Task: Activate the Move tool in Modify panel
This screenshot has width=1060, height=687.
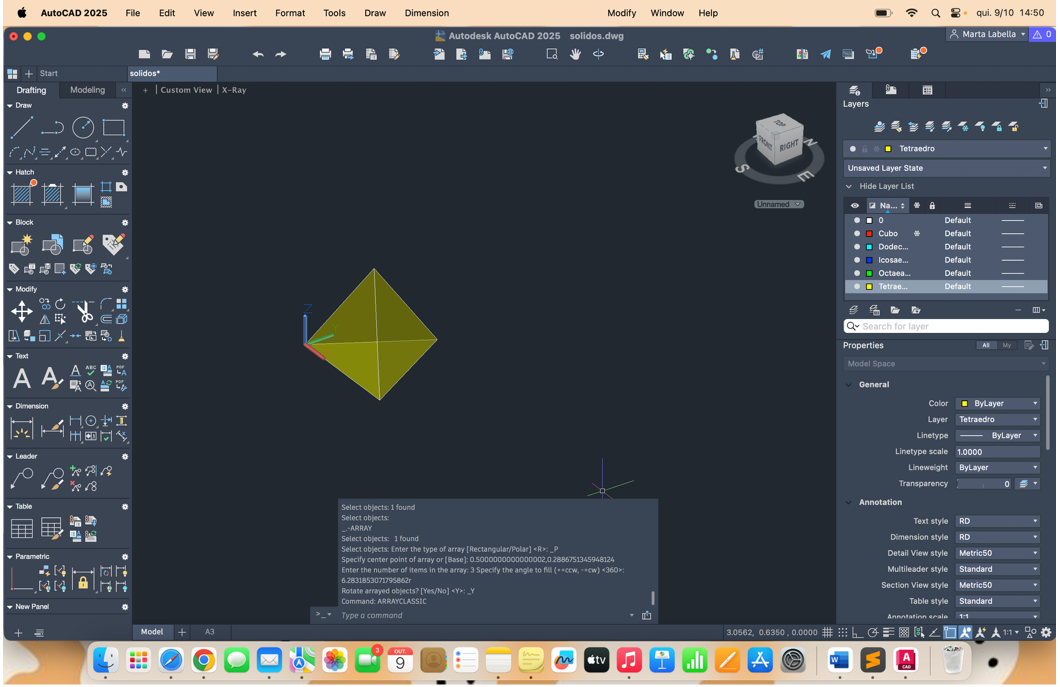Action: click(21, 312)
